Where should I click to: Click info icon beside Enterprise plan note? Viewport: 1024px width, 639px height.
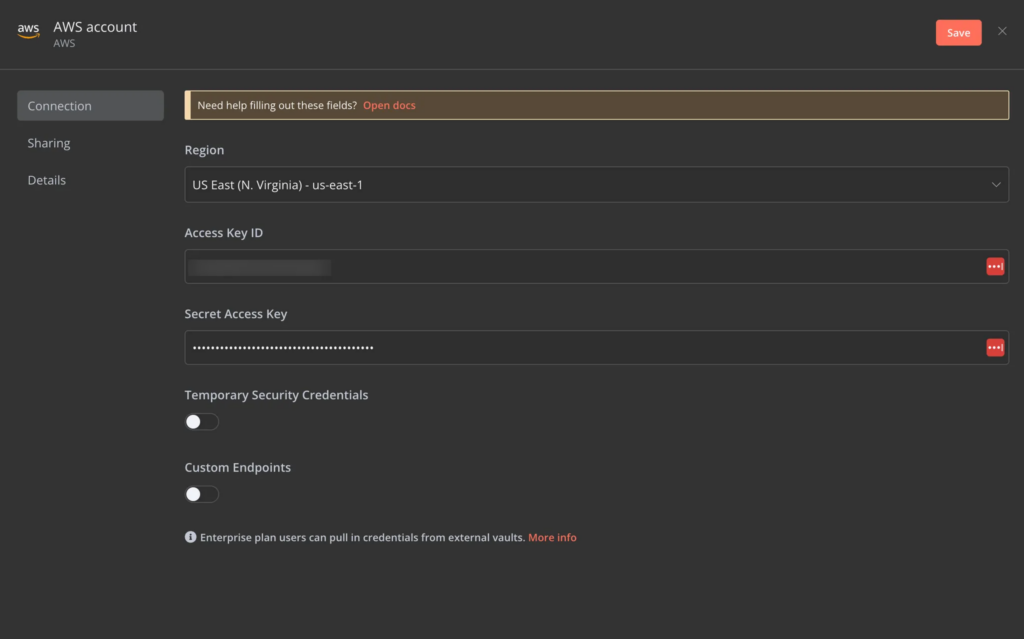point(191,537)
